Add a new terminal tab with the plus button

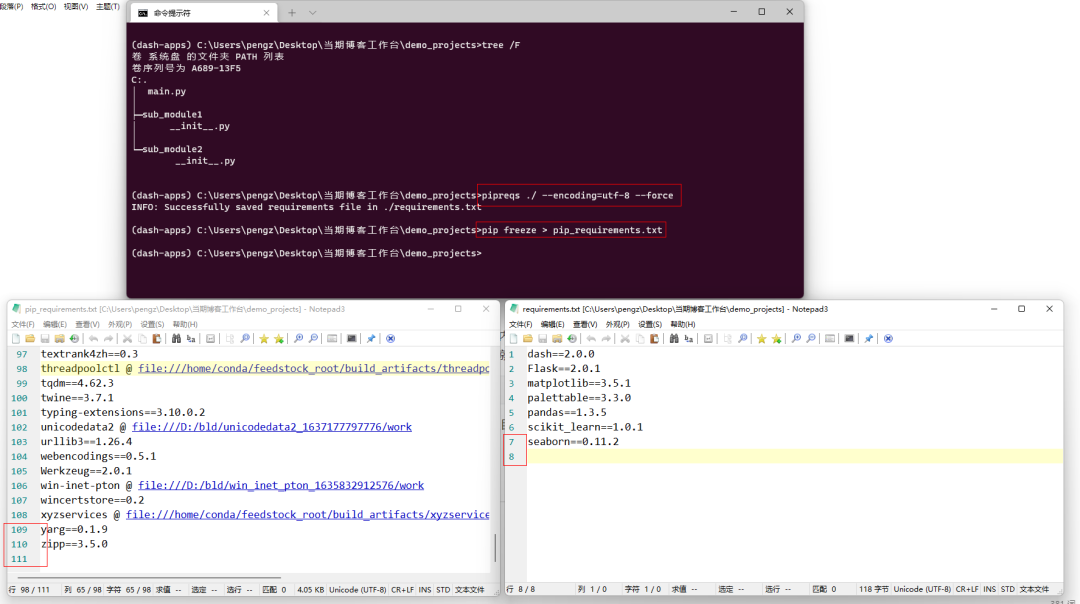coord(292,12)
